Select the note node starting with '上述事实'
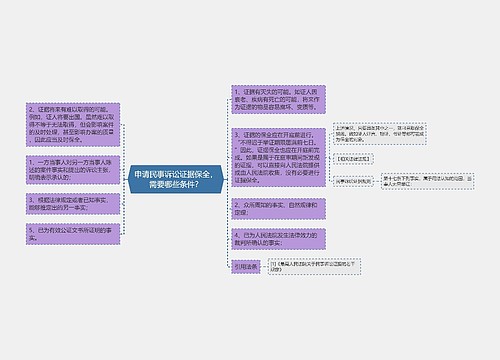This screenshot has width=500, height=360. pyautogui.click(x=380, y=134)
